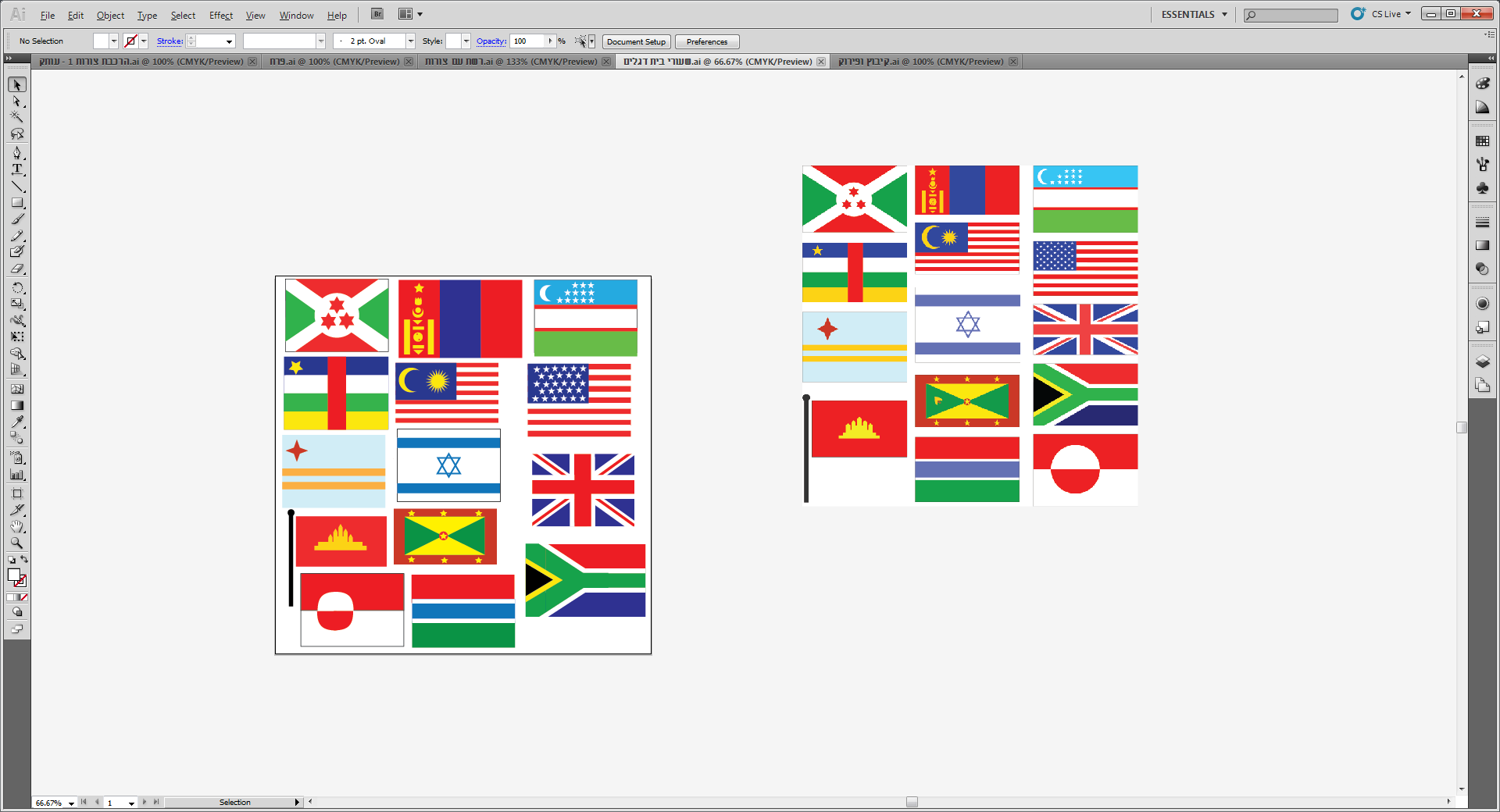Open the 66.67% zoom level dropdown
1500x812 pixels.
coord(71,803)
